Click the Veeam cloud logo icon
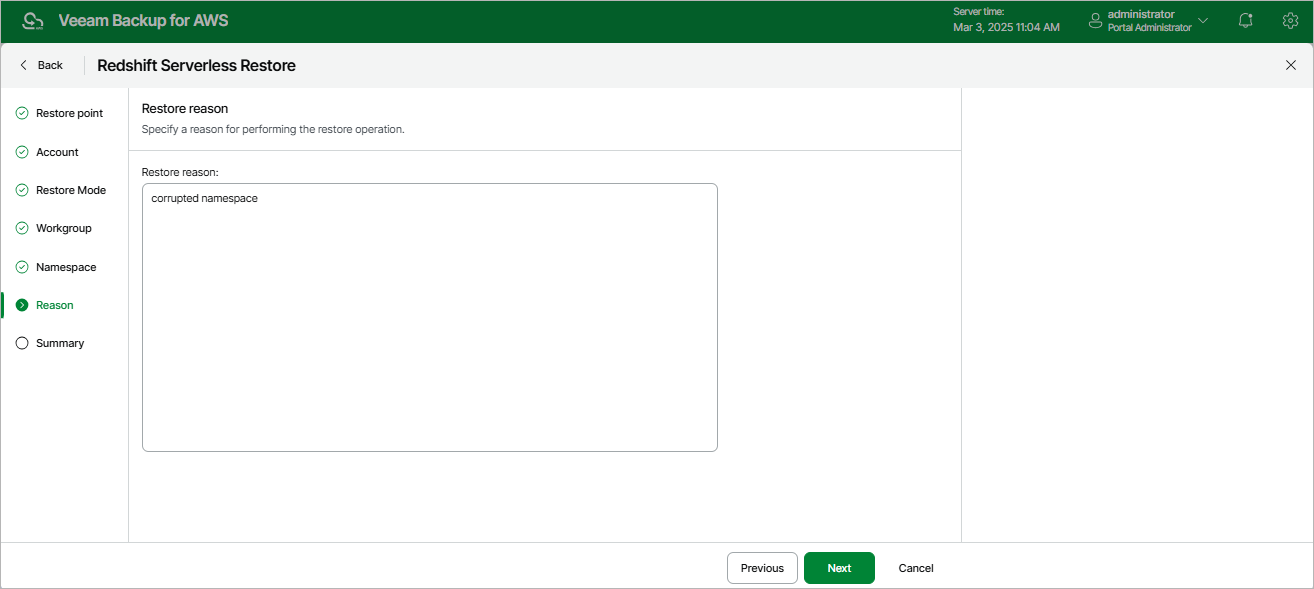1314x589 pixels. point(33,21)
